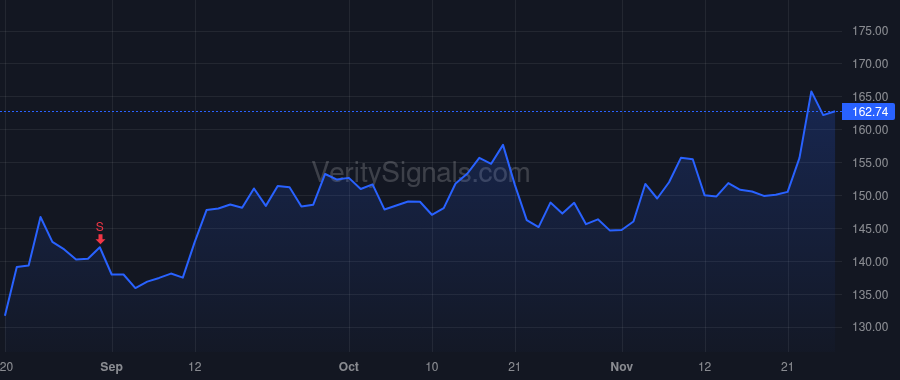The width and height of the screenshot is (900, 380).
Task: Click the 165.00 price axis label
Action: 870,96
